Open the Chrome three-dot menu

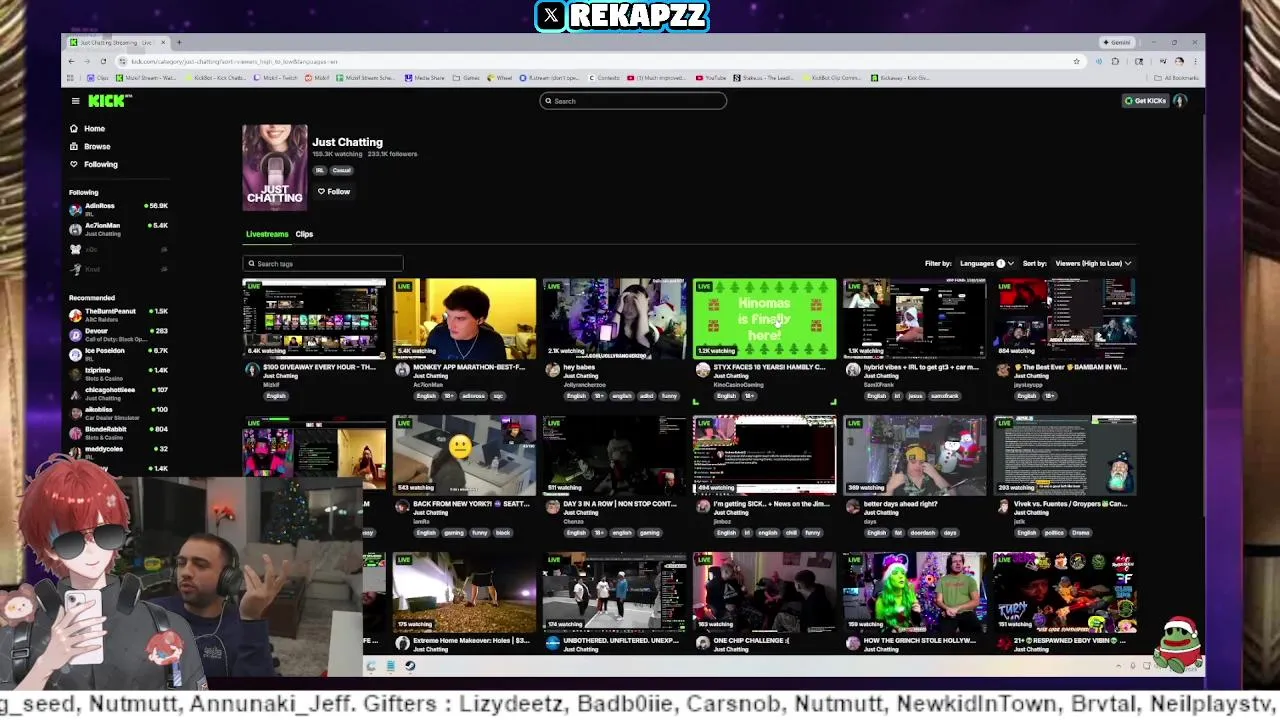[1195, 61]
